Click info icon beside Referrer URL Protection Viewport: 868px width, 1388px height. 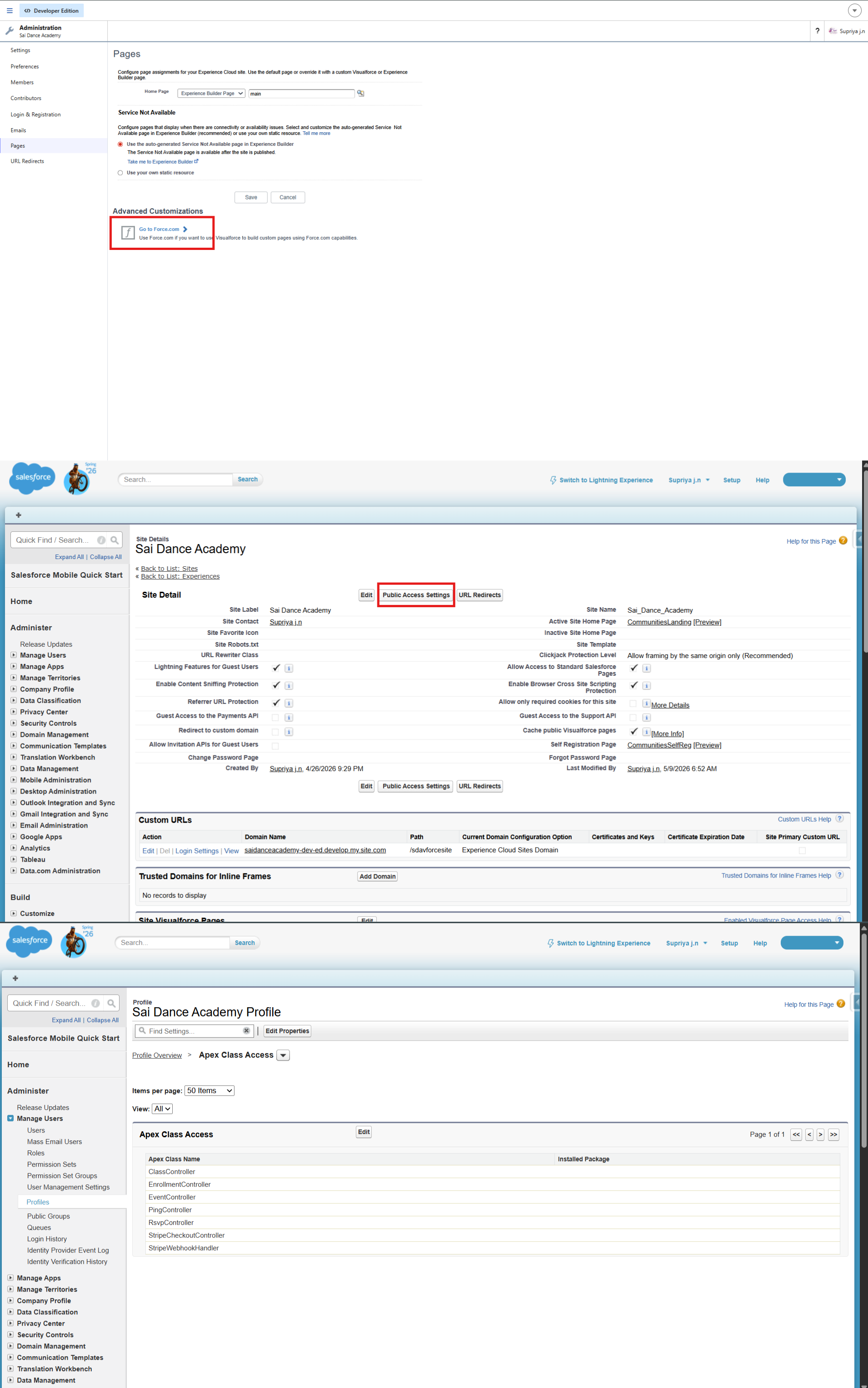coord(289,703)
